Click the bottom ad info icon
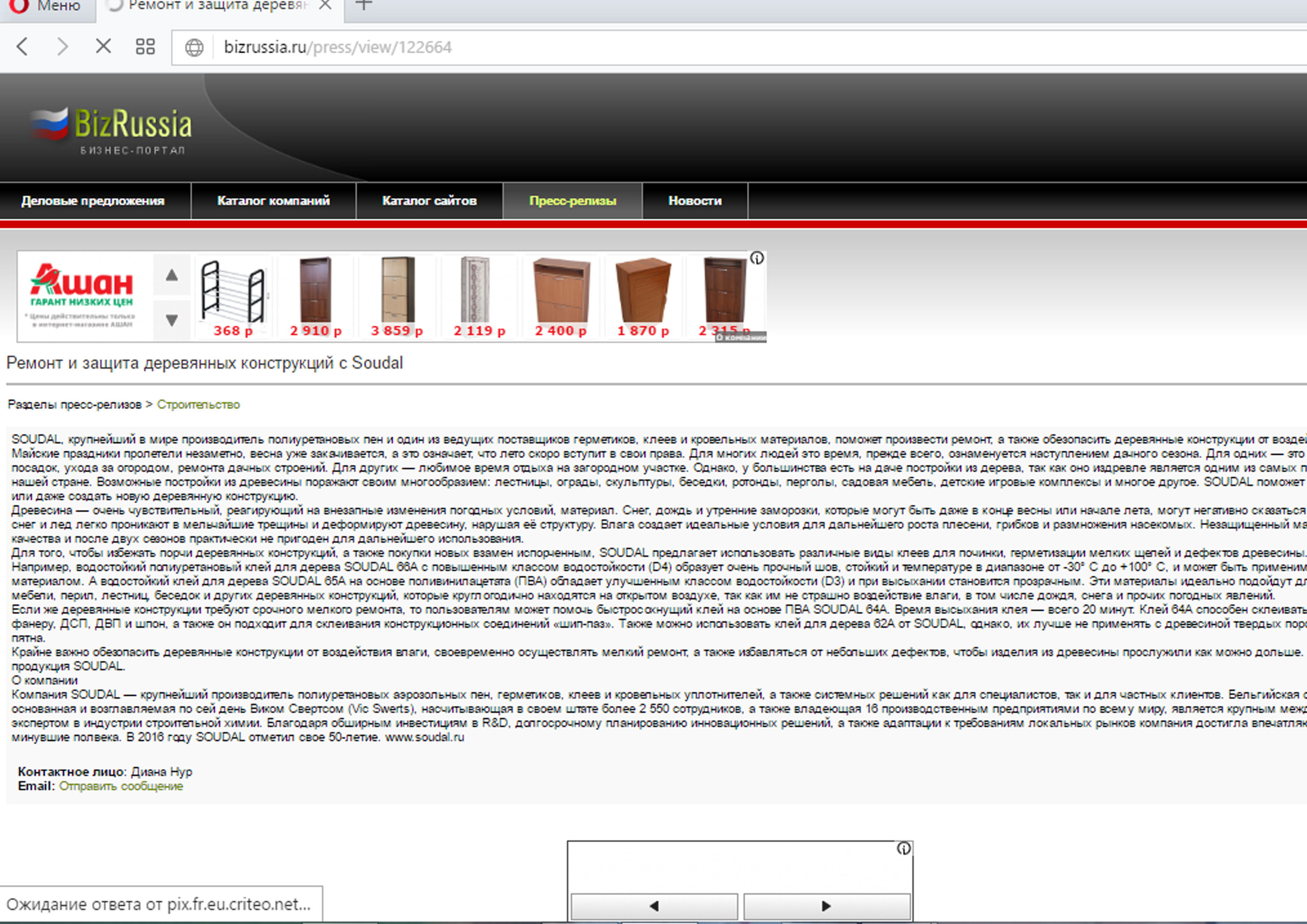Viewport: 1307px width, 924px height. click(x=904, y=849)
